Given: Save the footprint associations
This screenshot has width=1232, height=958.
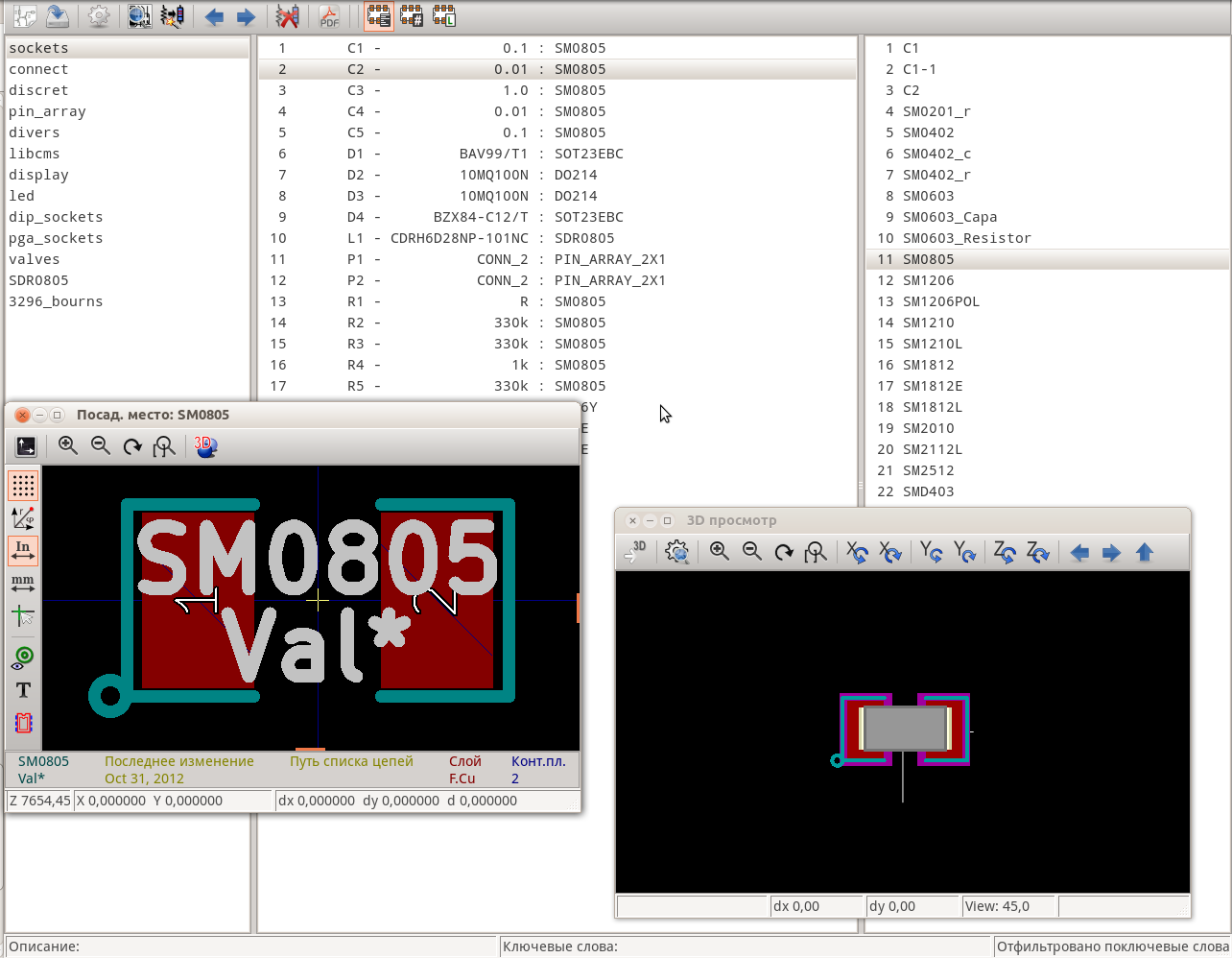Looking at the screenshot, I should (59, 16).
